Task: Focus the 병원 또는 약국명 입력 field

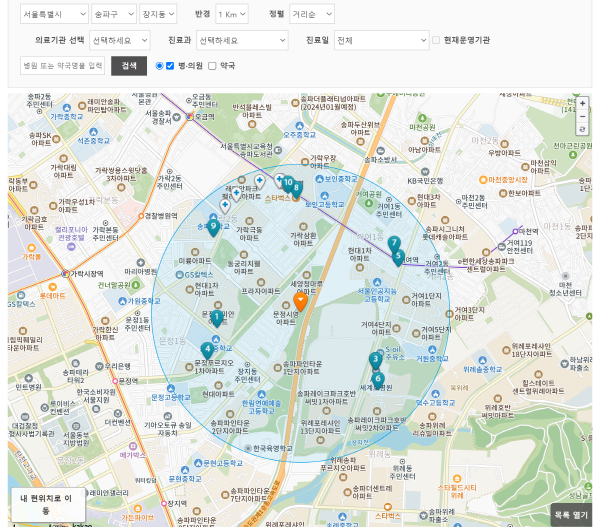Action: click(x=62, y=65)
